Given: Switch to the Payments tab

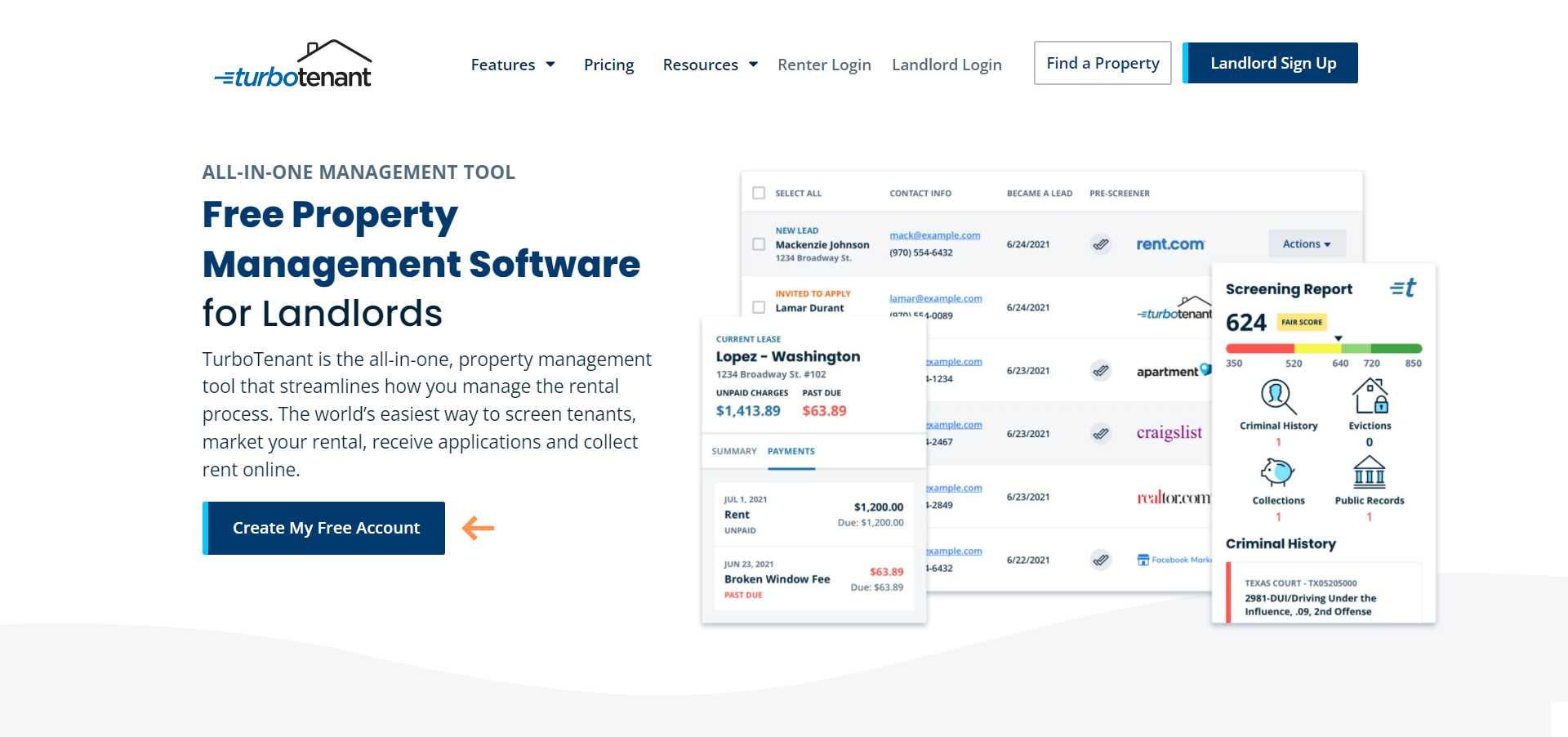Looking at the screenshot, I should pyautogui.click(x=791, y=451).
